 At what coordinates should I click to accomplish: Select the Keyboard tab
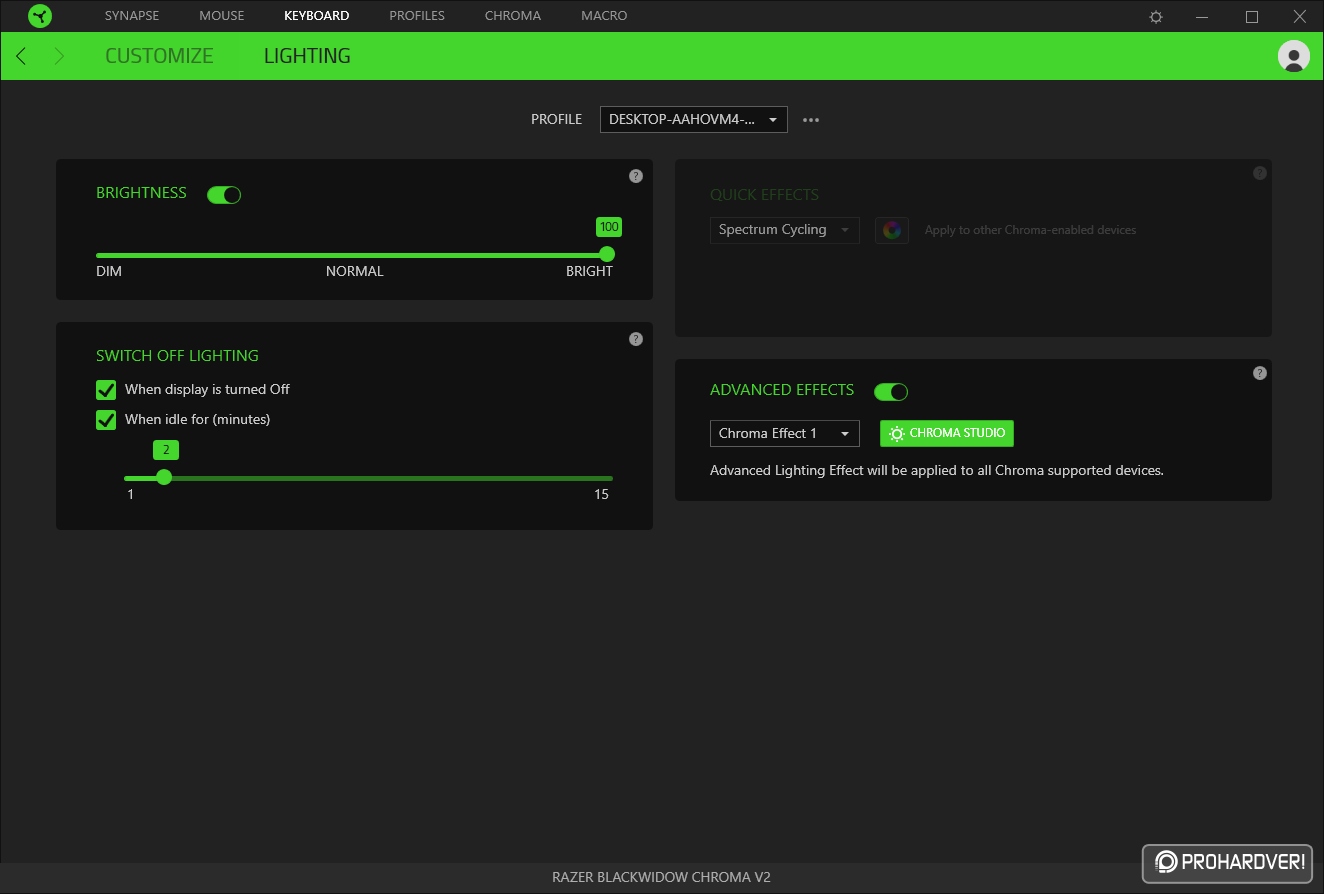coord(317,16)
